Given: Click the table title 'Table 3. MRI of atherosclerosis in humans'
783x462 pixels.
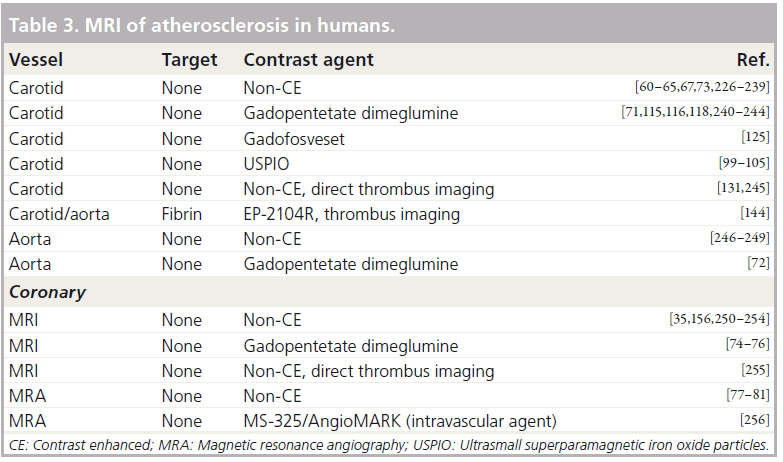Looking at the screenshot, I should (x=202, y=25).
